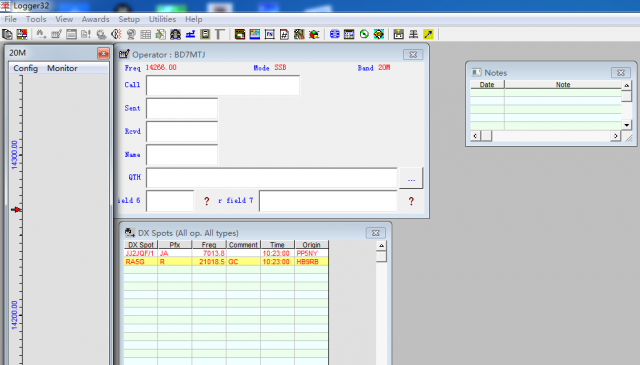The height and width of the screenshot is (365, 640).
Task: Click the logbook entry pencil toolbar icon
Action: pos(56,34)
